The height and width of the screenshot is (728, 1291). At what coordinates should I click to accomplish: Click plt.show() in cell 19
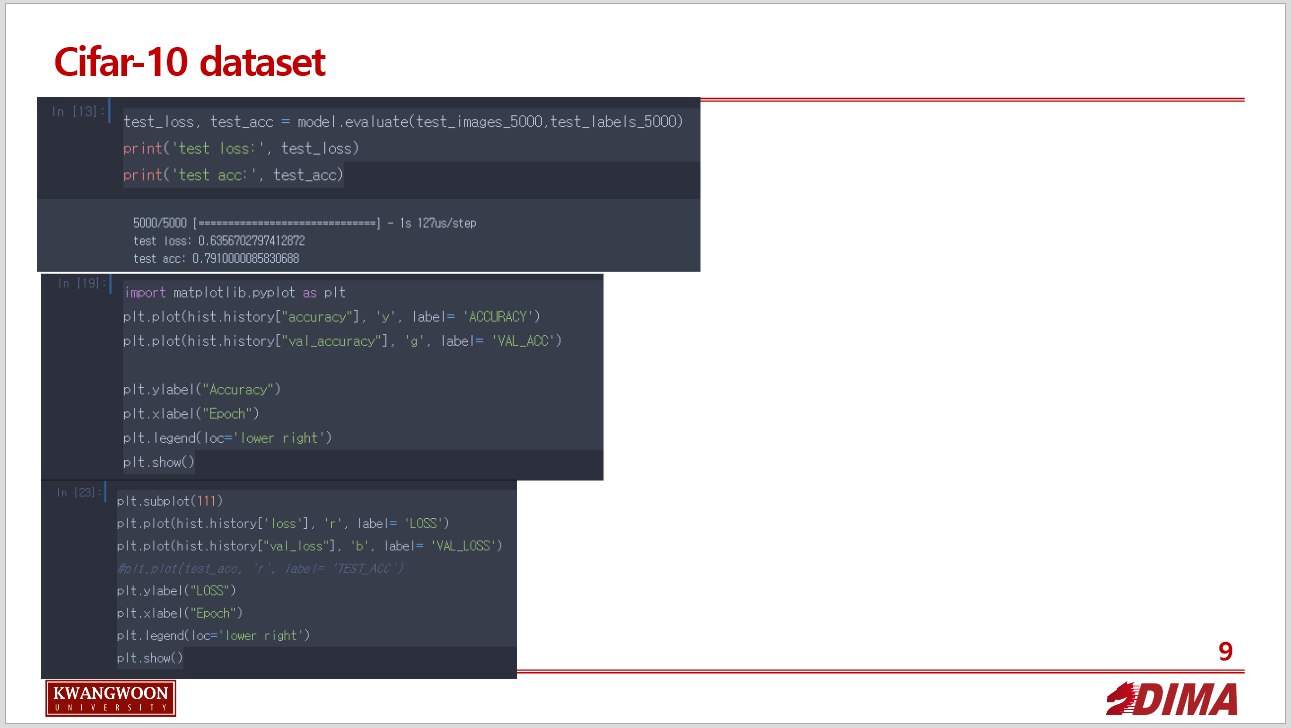tap(159, 462)
